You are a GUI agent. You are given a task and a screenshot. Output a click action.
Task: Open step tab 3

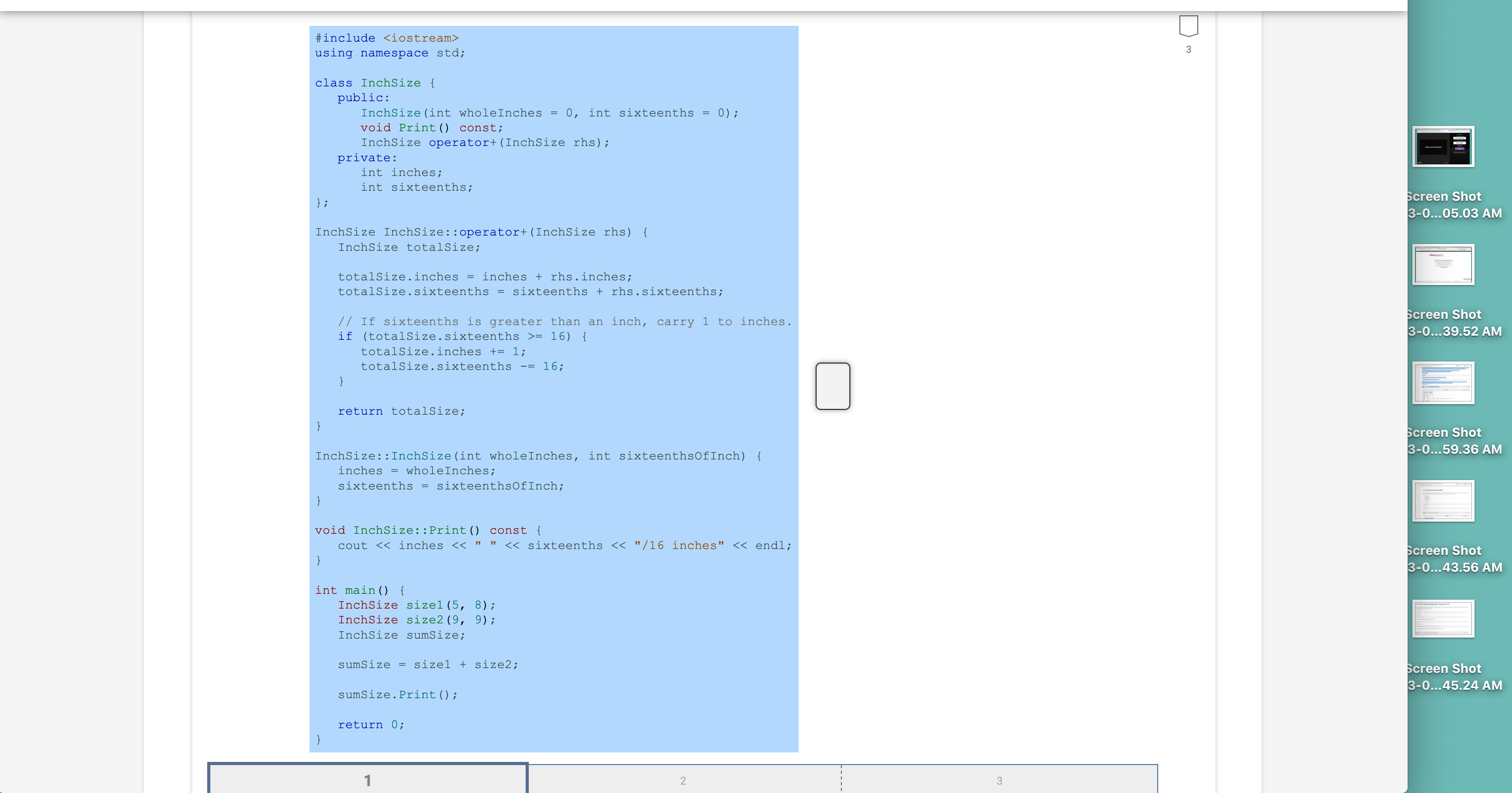(x=999, y=780)
